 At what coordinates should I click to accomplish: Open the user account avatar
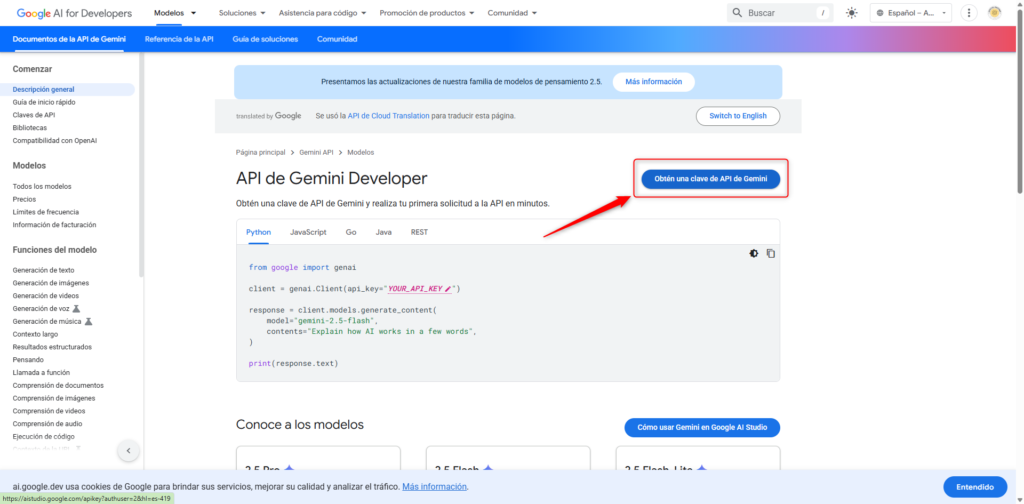[995, 13]
